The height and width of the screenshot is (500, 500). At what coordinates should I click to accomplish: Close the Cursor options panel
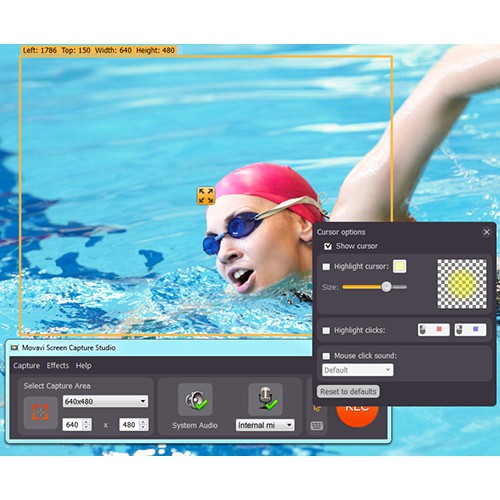[487, 232]
